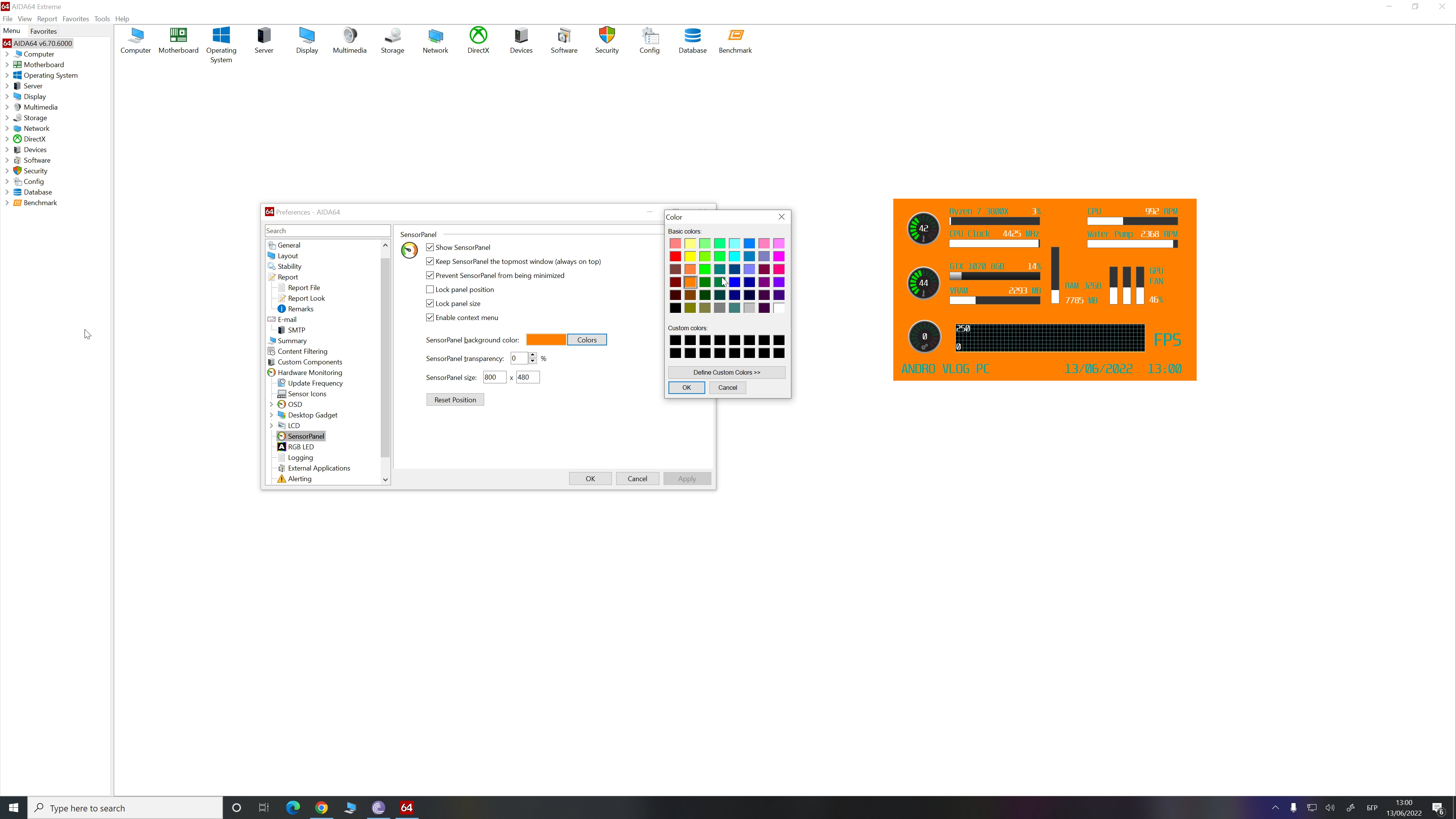Open the Network toolbar icon
Image resolution: width=1456 pixels, height=819 pixels.
pos(435,41)
